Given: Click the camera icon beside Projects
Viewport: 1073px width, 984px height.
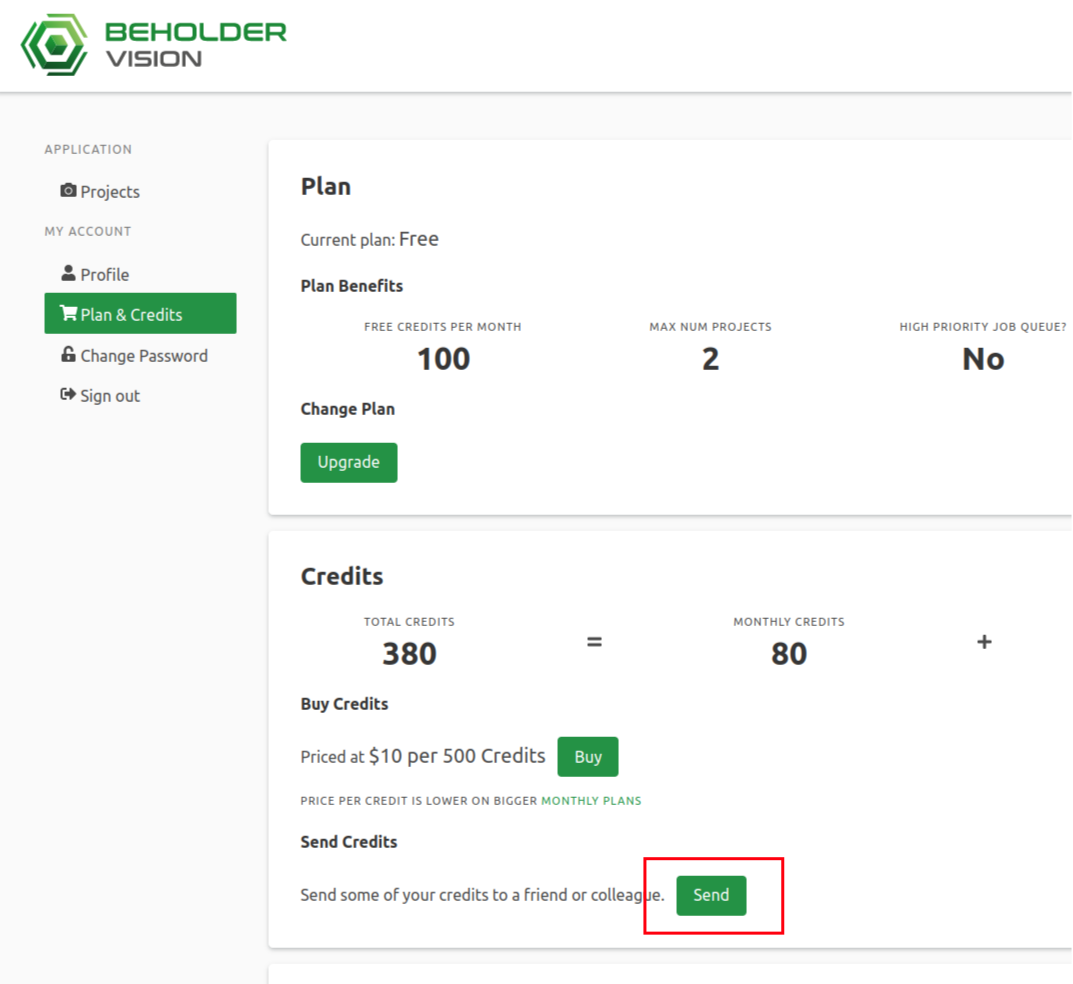Looking at the screenshot, I should [x=68, y=190].
